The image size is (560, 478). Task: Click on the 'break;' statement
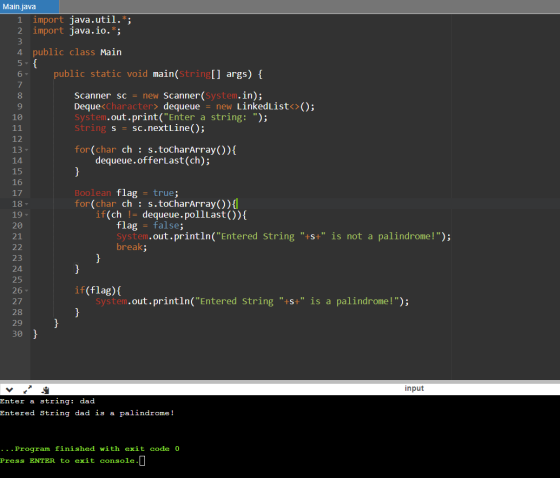pos(131,247)
